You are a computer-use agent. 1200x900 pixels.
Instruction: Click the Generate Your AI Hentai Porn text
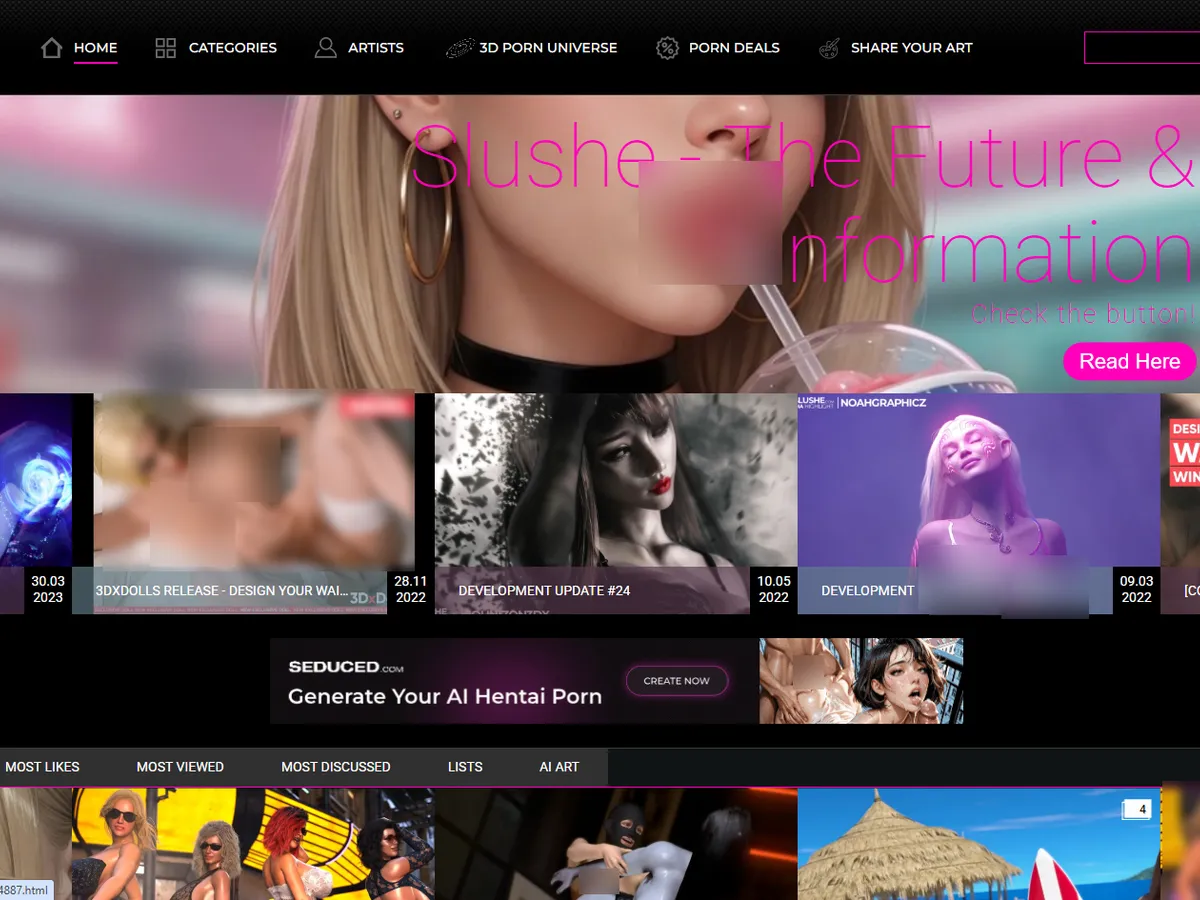[x=445, y=697]
